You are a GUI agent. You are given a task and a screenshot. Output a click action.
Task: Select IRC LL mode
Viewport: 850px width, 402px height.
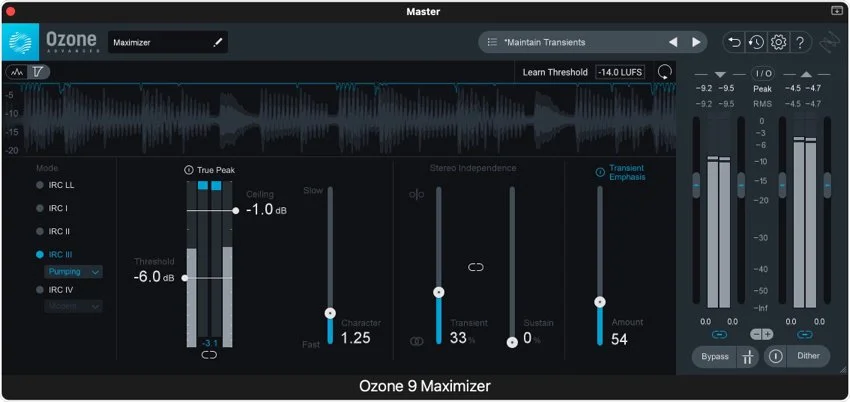click(x=55, y=185)
